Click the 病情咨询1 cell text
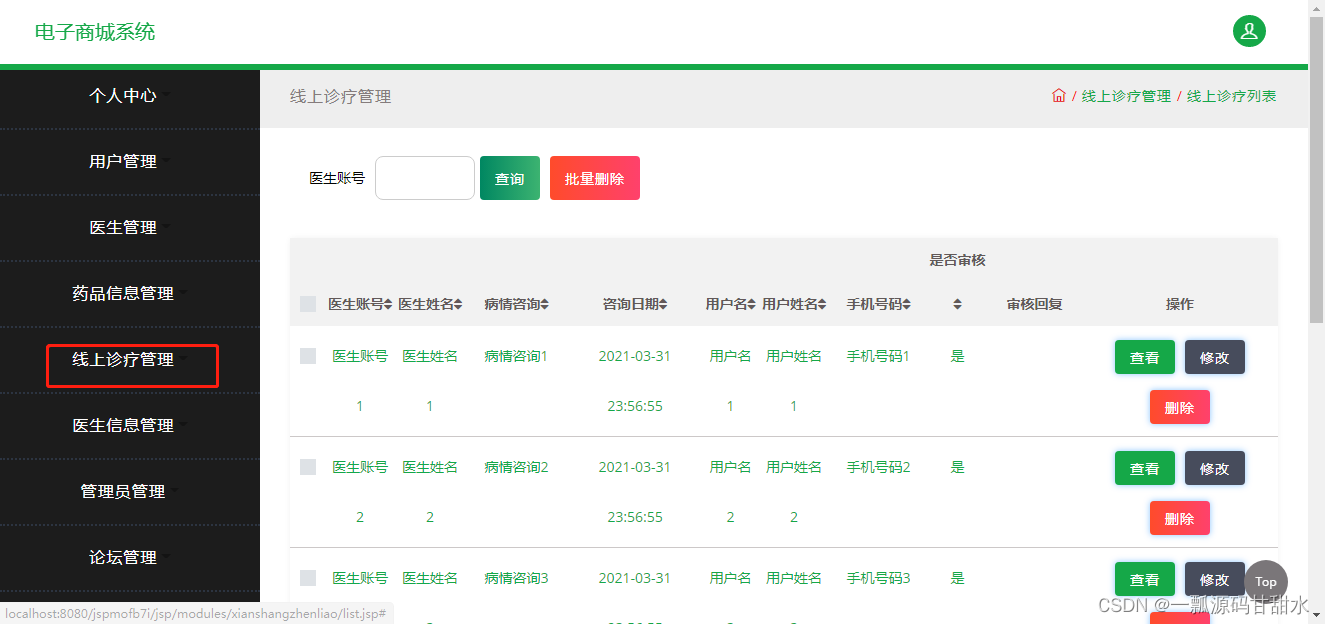1325x624 pixels. [516, 356]
